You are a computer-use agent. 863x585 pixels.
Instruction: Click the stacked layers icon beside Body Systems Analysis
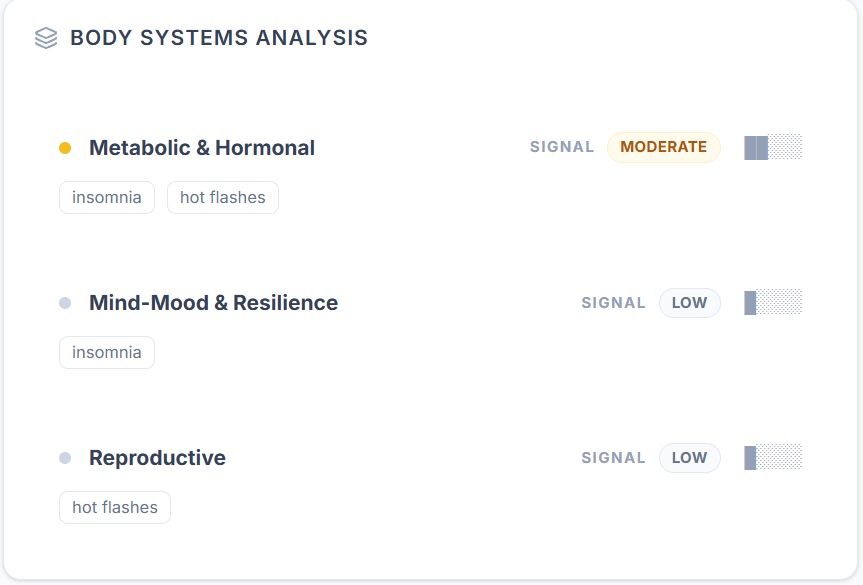click(46, 38)
